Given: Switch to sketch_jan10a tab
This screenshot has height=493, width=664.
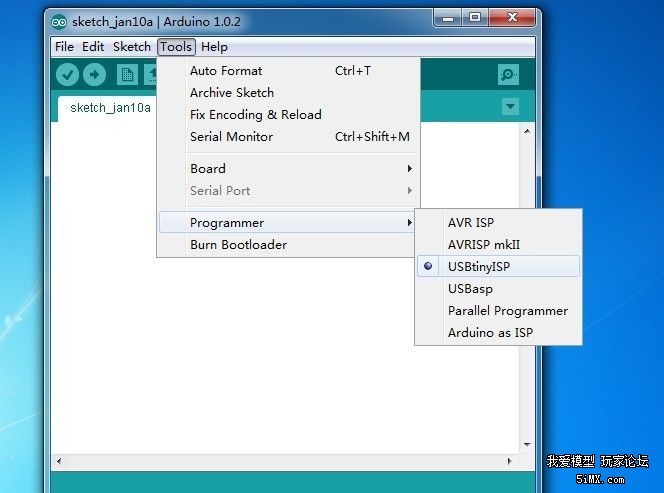Looking at the screenshot, I should 110,108.
